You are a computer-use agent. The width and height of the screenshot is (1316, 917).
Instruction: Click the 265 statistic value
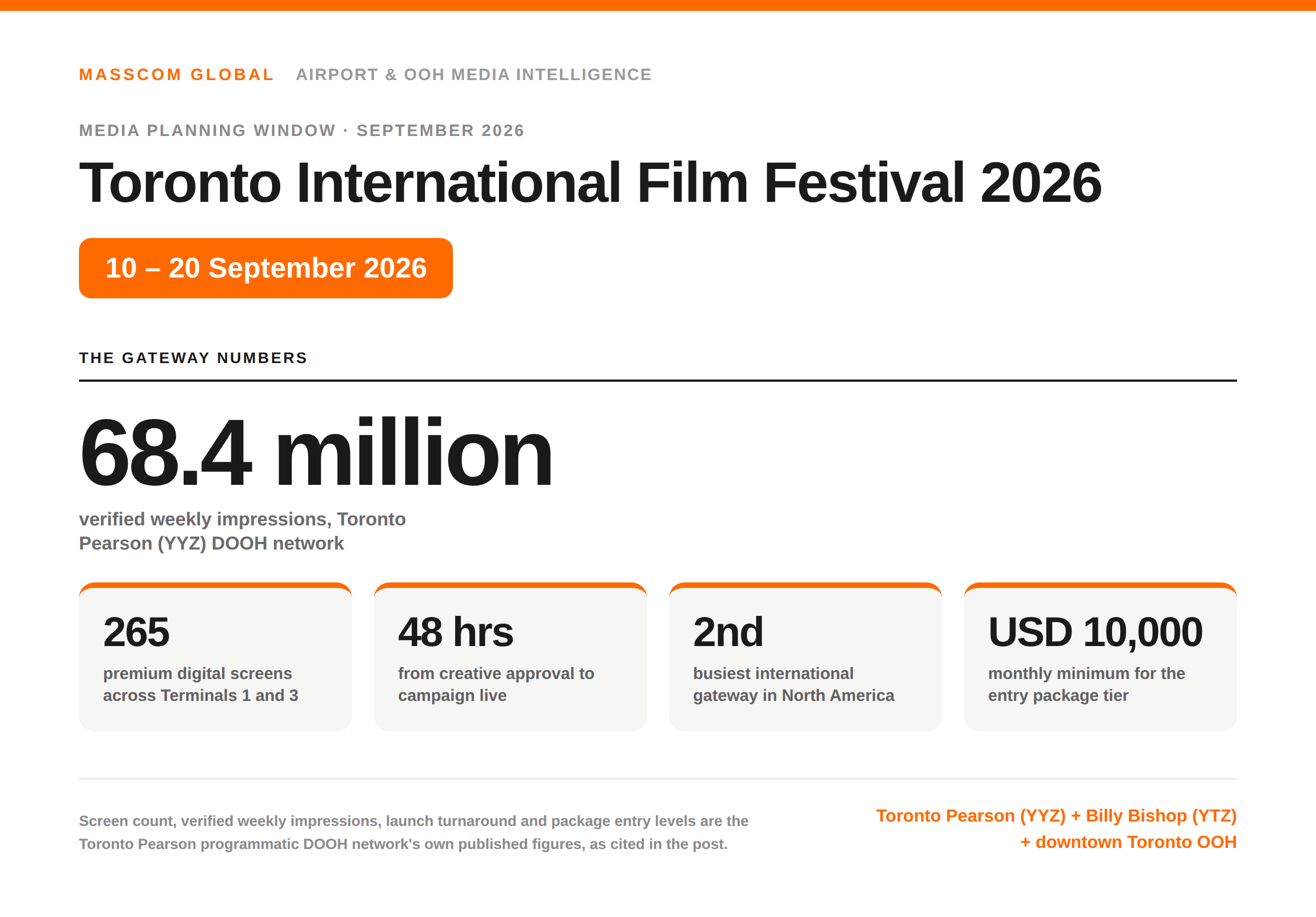tap(137, 632)
